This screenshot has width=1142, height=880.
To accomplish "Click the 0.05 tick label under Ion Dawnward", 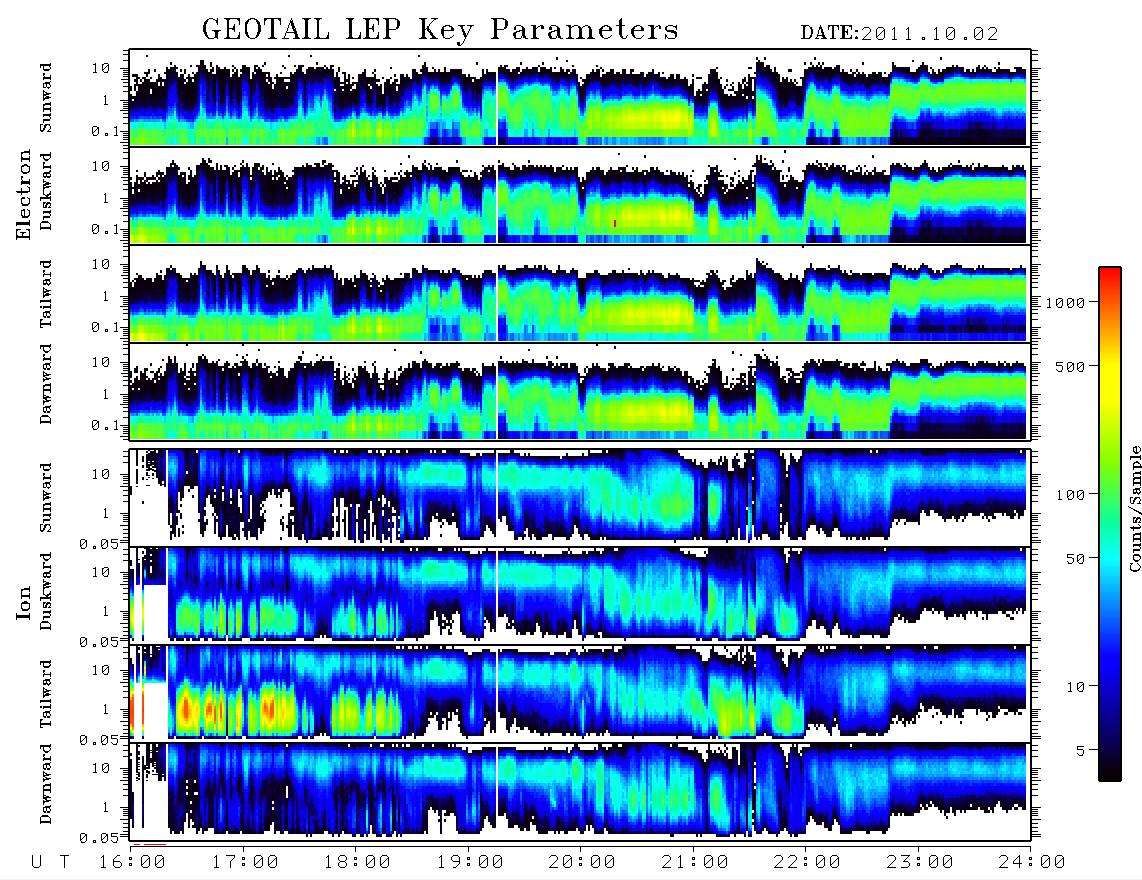I will [99, 838].
